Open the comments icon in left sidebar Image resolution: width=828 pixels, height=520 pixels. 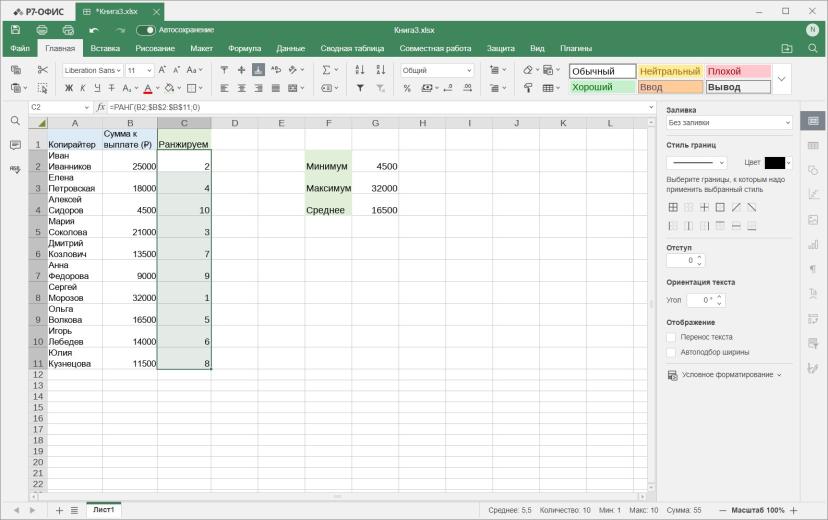tap(15, 145)
